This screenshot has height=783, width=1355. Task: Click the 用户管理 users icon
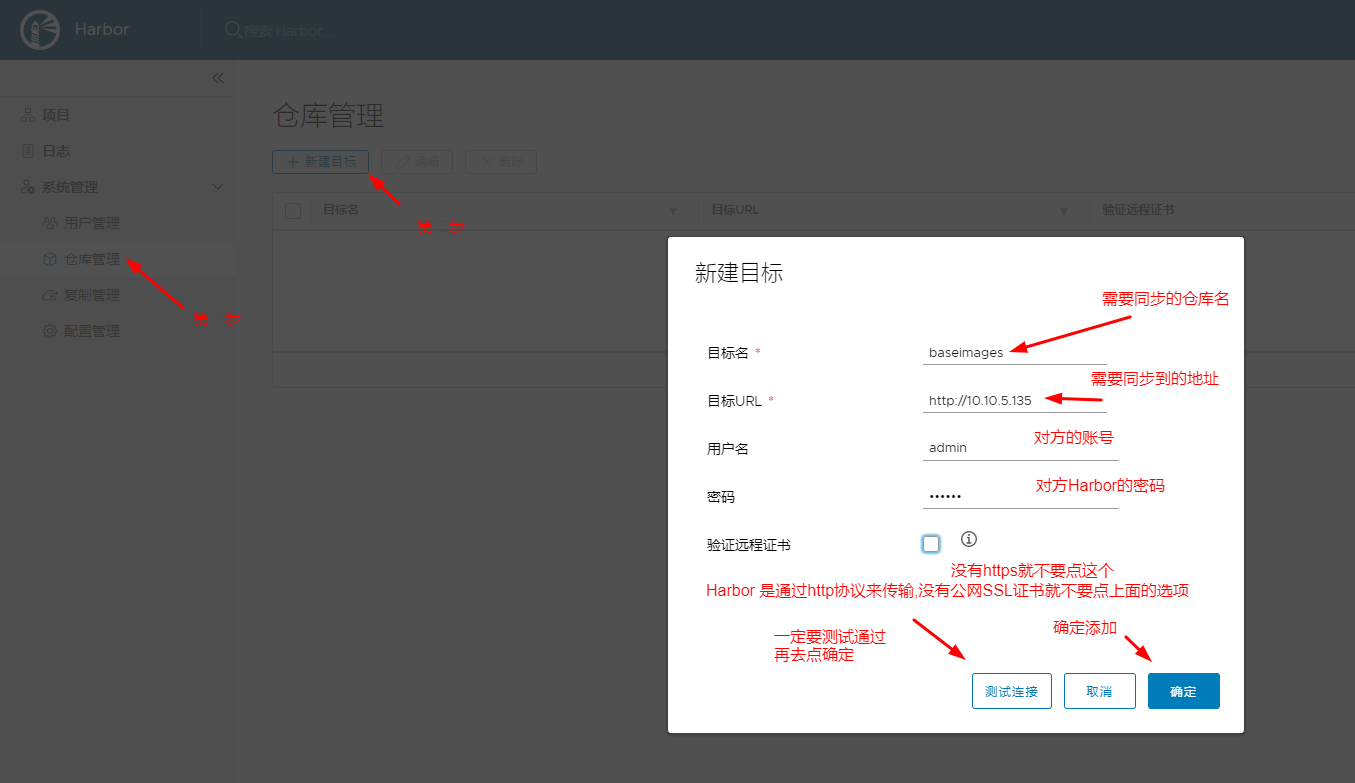[x=50, y=223]
